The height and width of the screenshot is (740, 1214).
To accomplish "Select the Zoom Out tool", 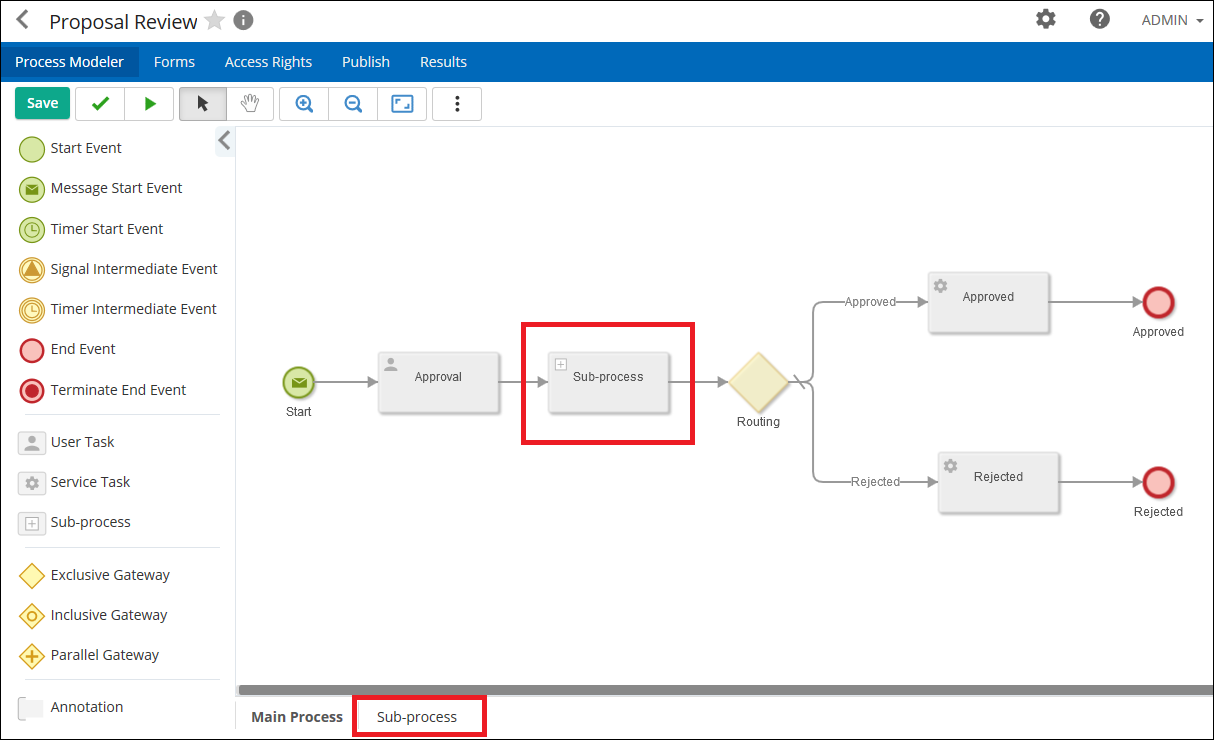I will tap(352, 103).
